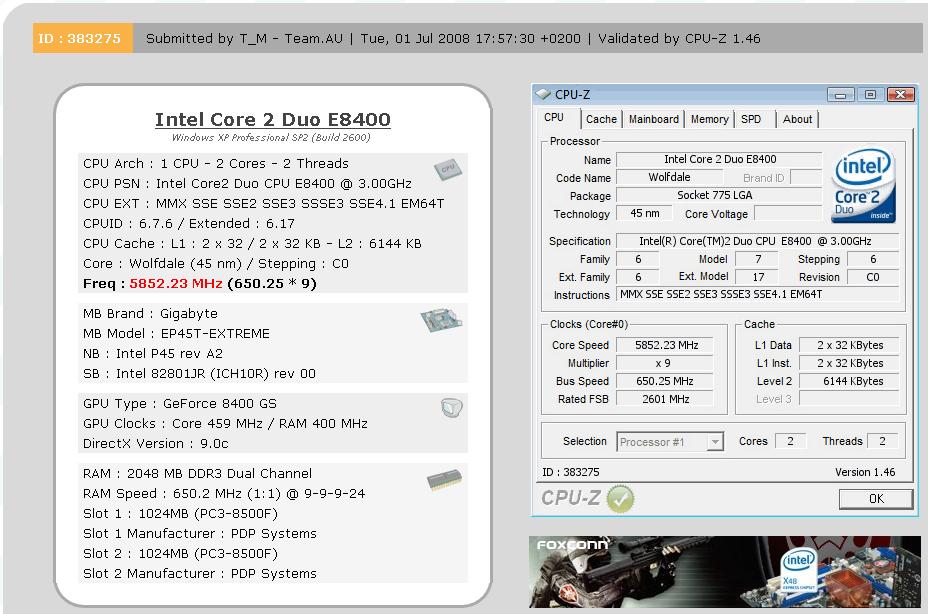
Task: Click the motherboard icon next to MB Brand
Action: (x=442, y=320)
